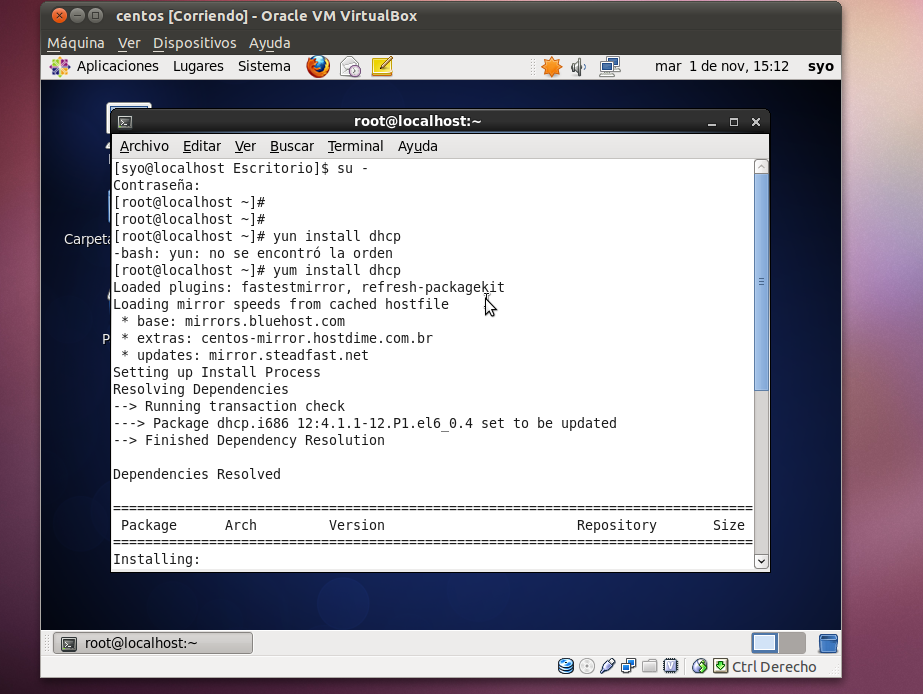Screen dimensions: 923x694
Task: Open the Evolution mail icon in the panel
Action: [350, 67]
